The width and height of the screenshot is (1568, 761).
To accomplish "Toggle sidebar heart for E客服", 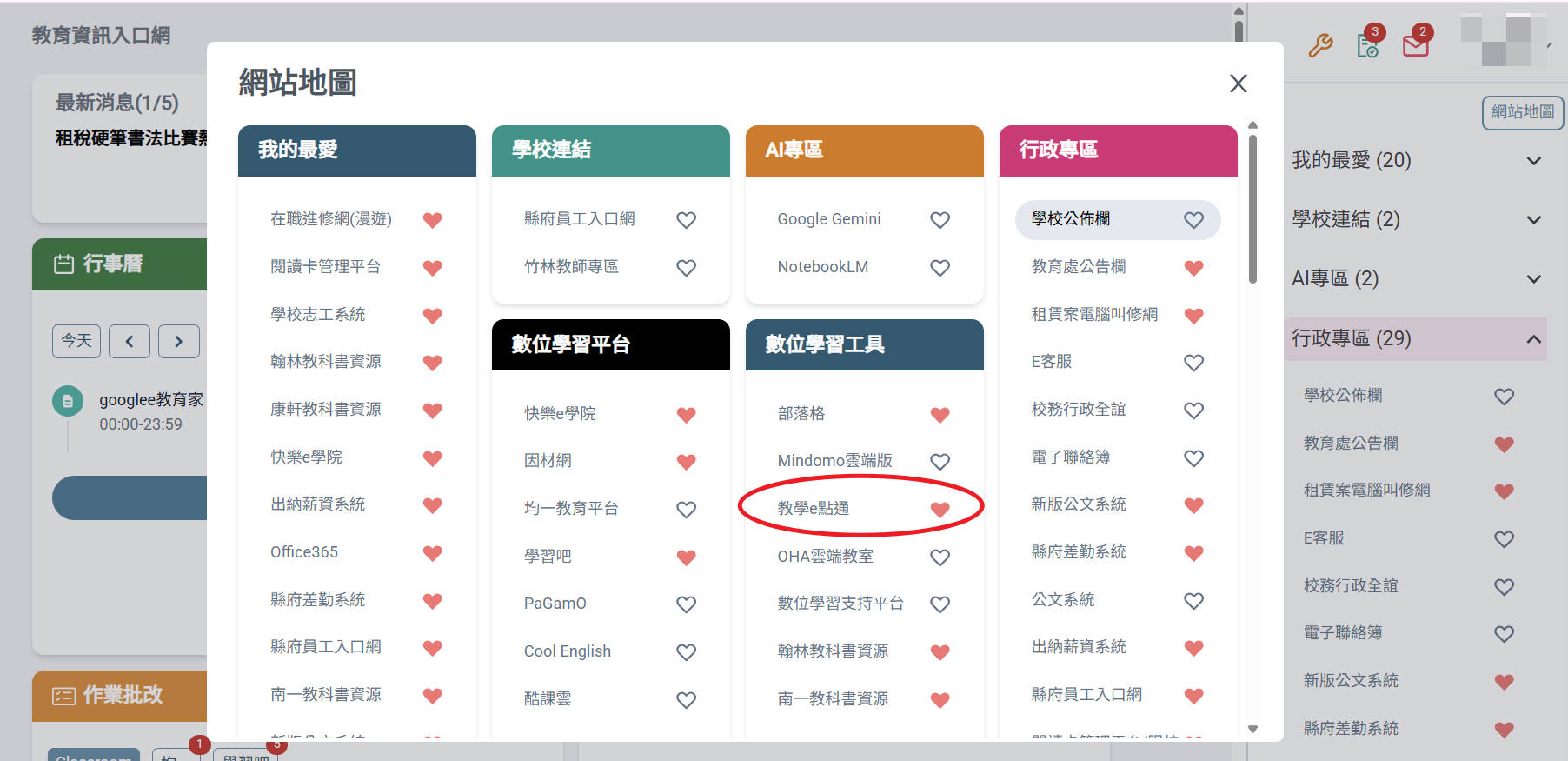I will tap(1505, 539).
